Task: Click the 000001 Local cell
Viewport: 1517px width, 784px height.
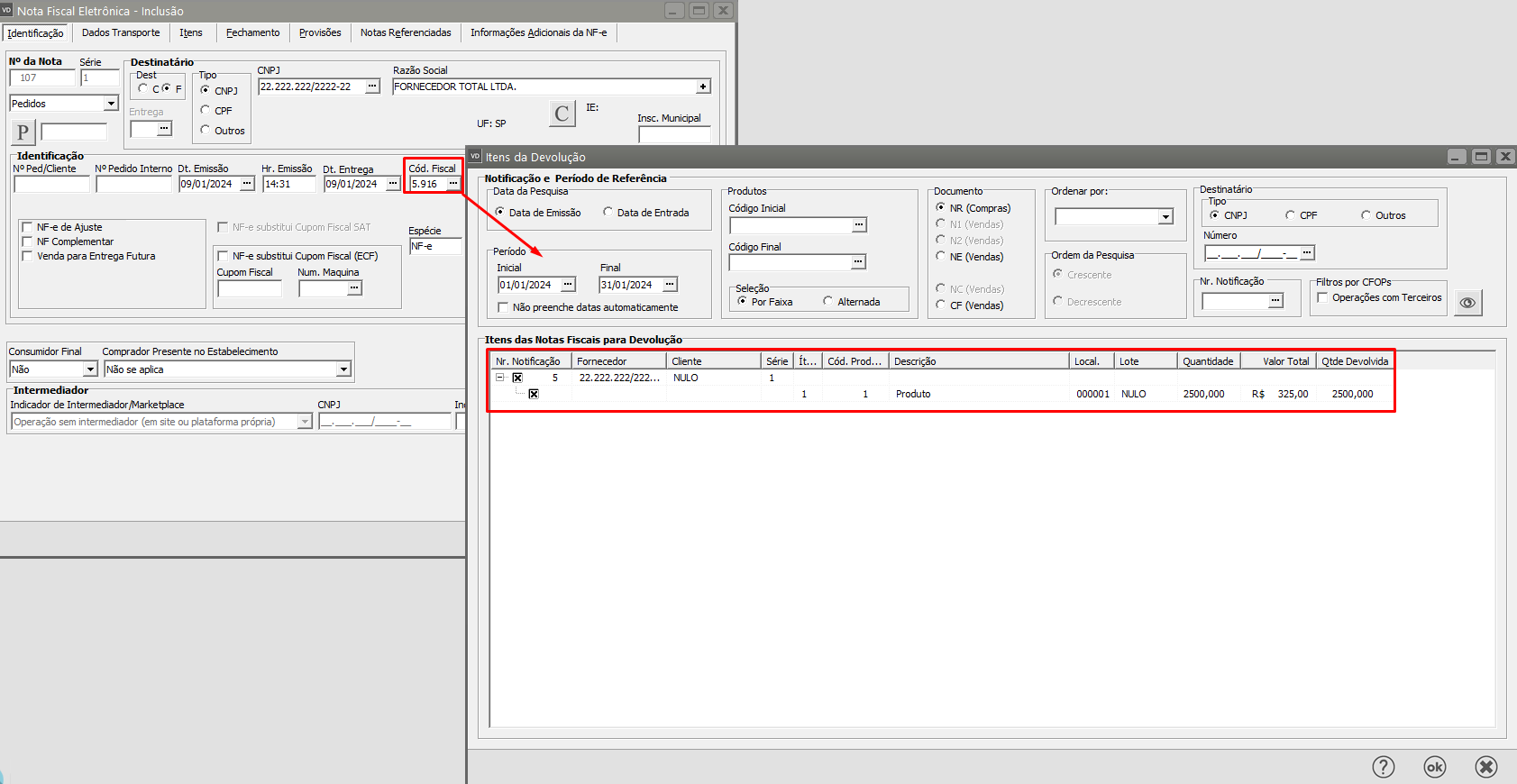Action: (1092, 394)
